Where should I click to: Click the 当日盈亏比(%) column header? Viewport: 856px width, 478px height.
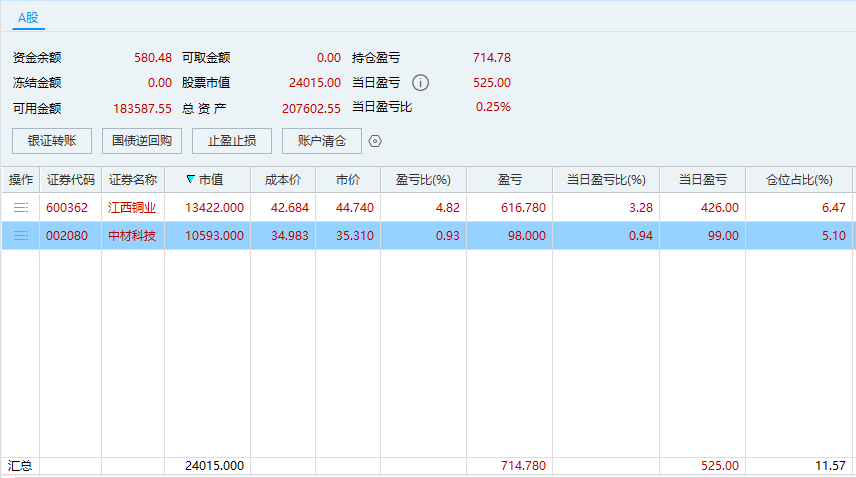pos(606,180)
